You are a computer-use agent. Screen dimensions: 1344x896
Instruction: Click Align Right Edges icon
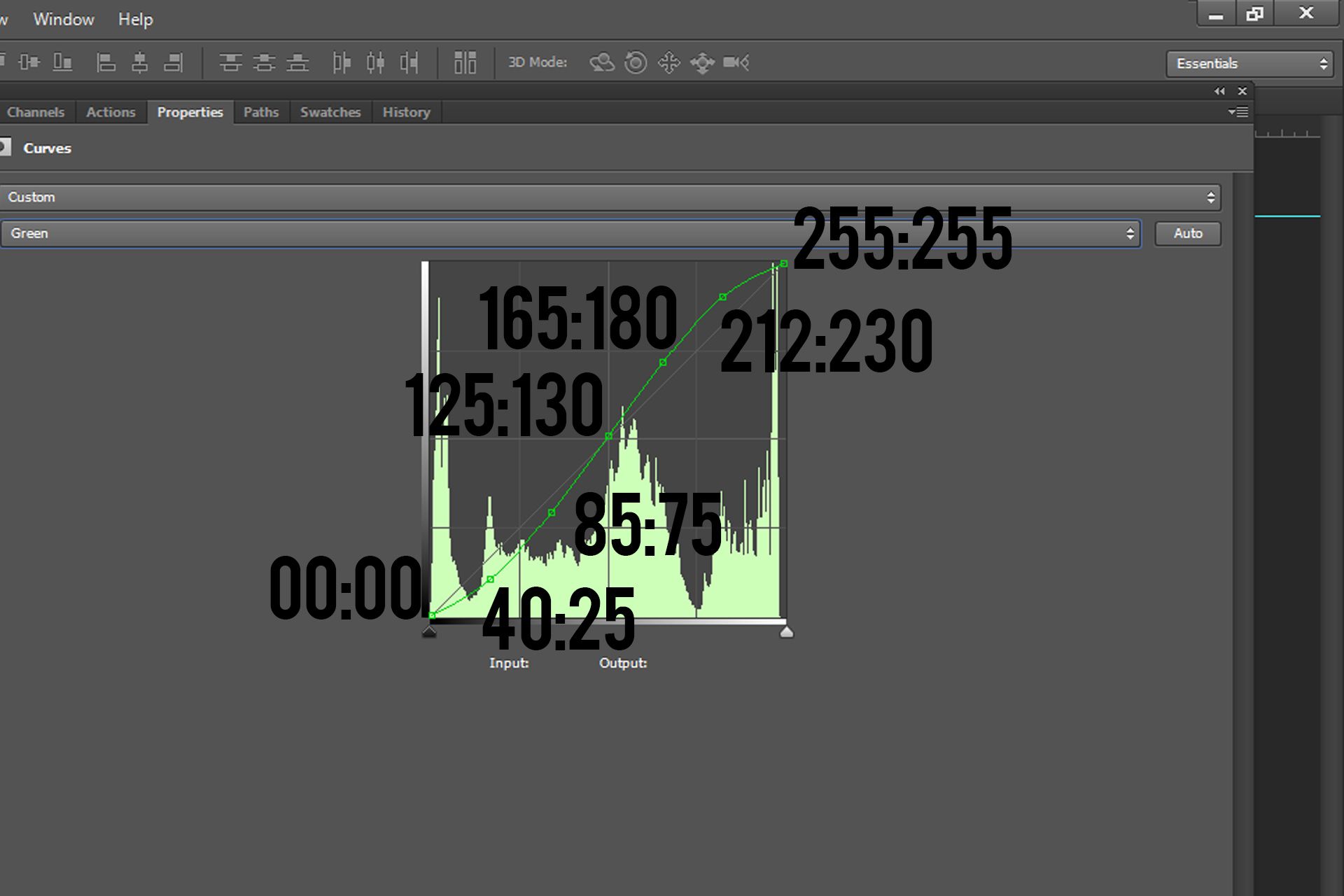pyautogui.click(x=173, y=63)
